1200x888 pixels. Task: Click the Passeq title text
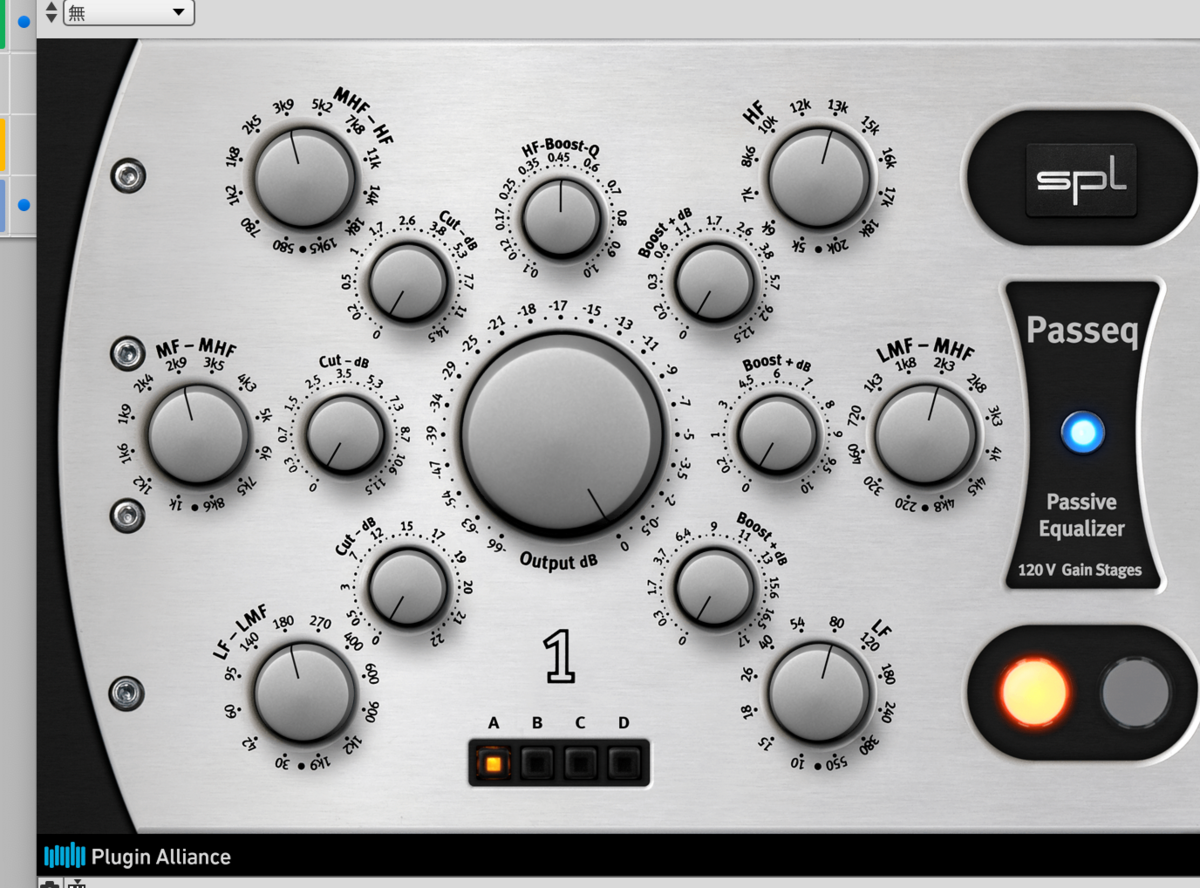[x=1082, y=330]
